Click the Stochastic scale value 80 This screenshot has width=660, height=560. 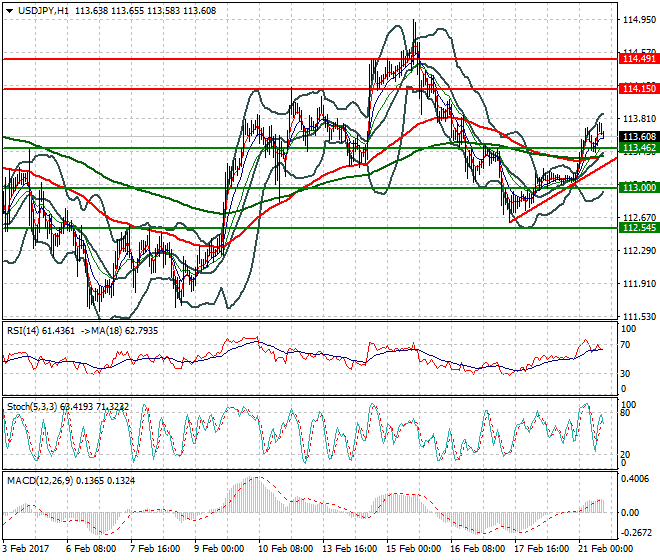click(625, 413)
